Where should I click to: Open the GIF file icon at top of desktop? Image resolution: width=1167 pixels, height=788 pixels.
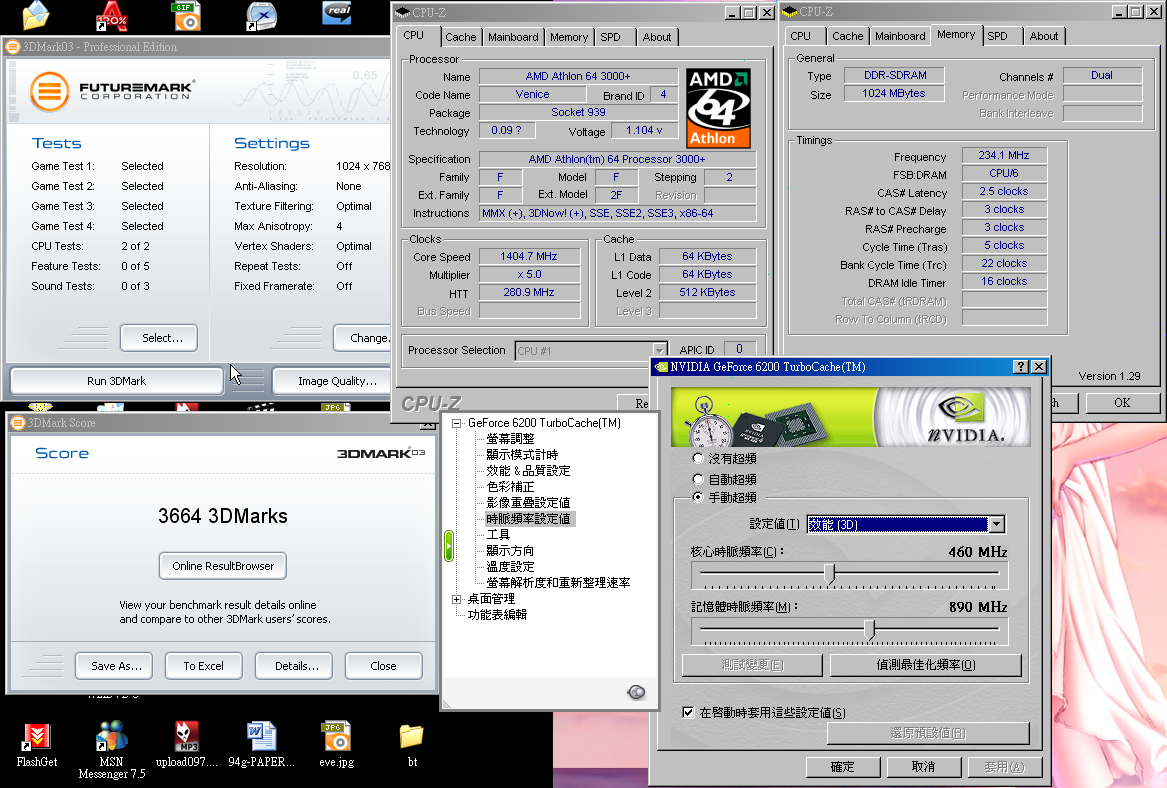coord(186,16)
